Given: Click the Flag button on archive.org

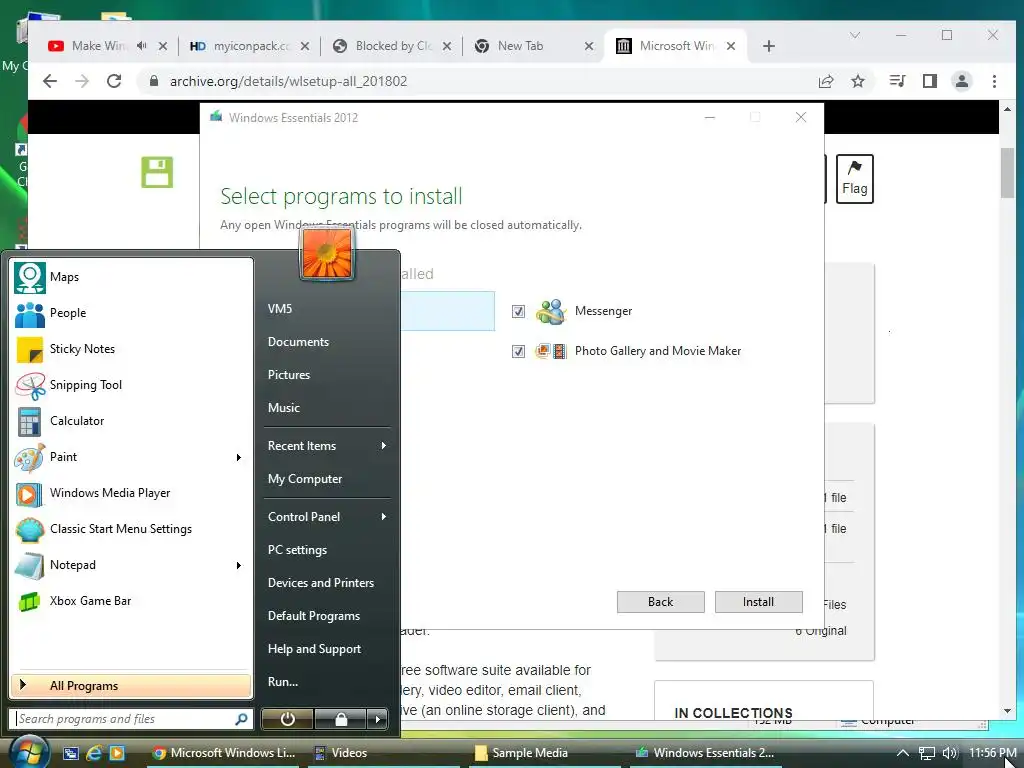Looking at the screenshot, I should click(x=854, y=178).
